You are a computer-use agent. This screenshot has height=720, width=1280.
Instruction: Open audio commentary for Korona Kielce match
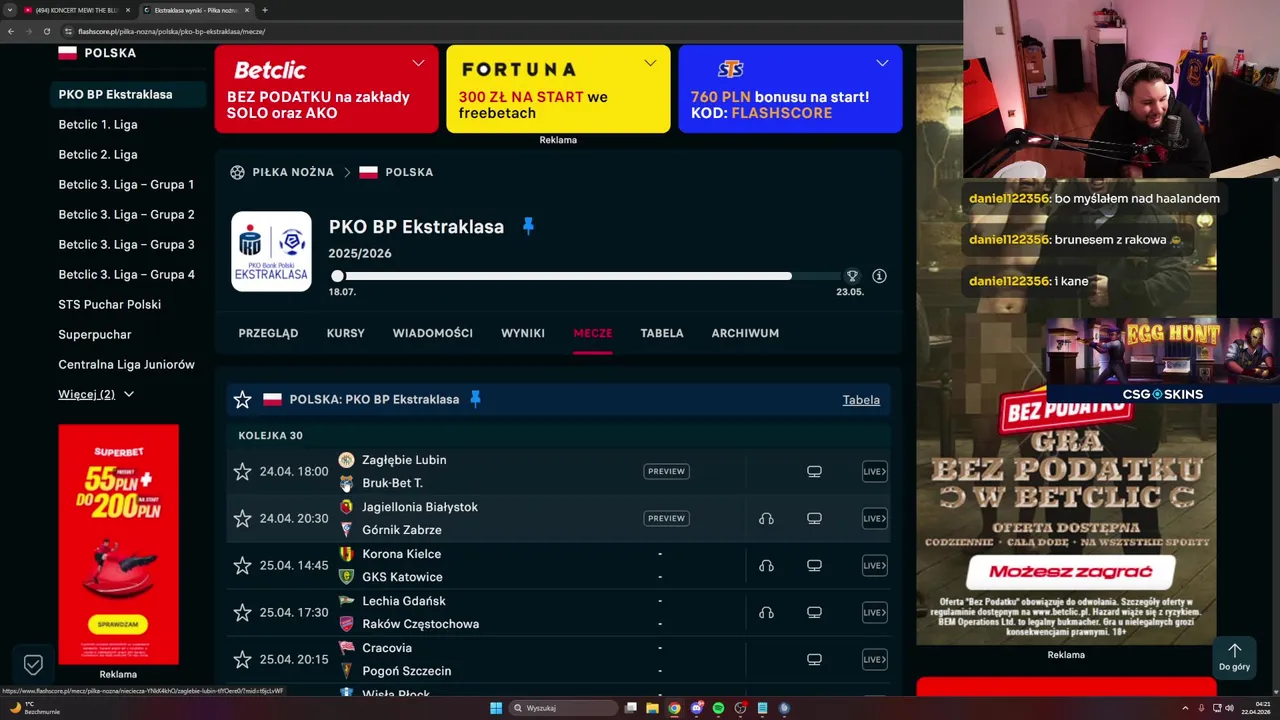pyautogui.click(x=766, y=565)
